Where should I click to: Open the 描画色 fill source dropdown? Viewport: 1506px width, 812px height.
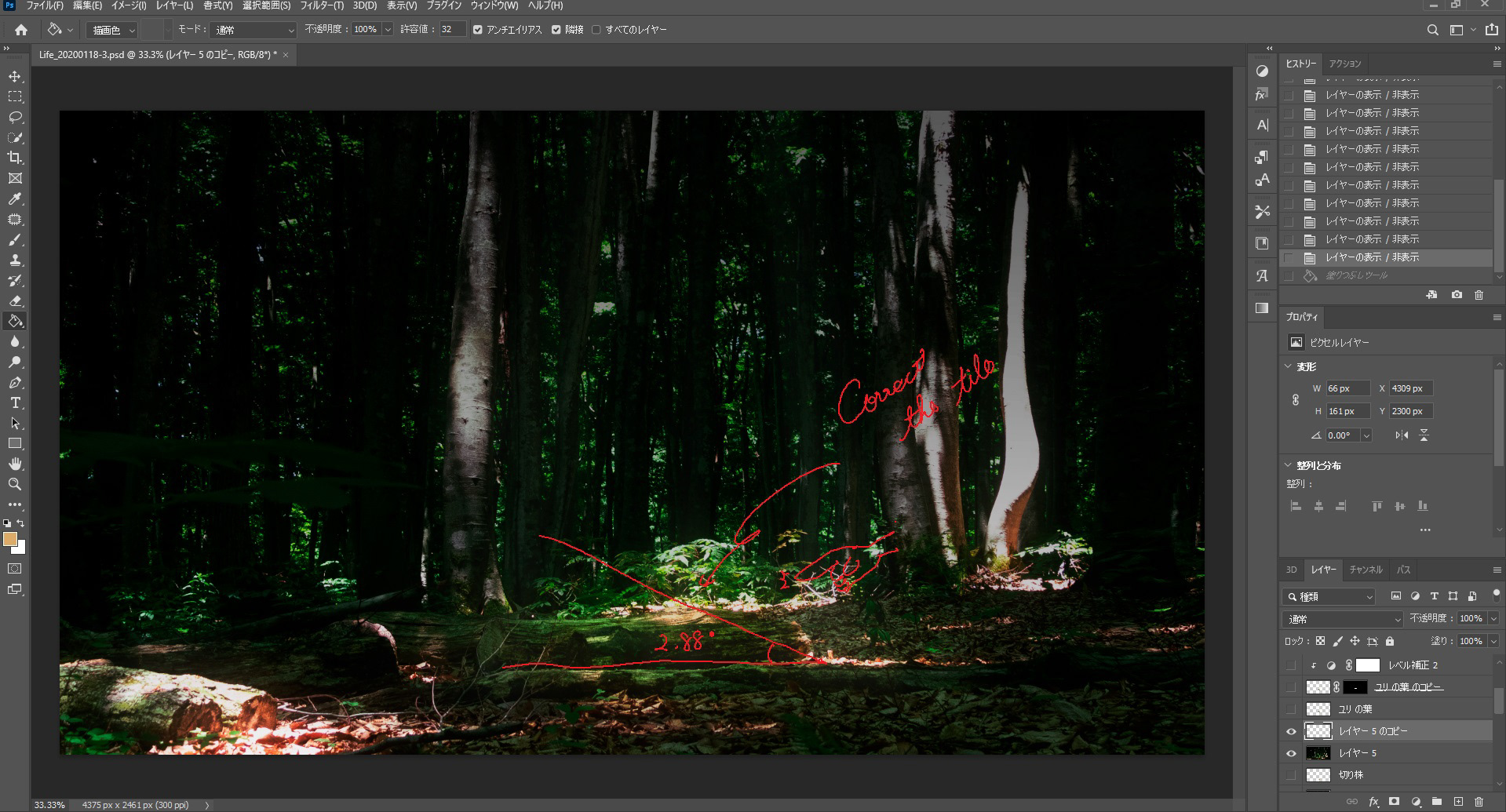111,30
